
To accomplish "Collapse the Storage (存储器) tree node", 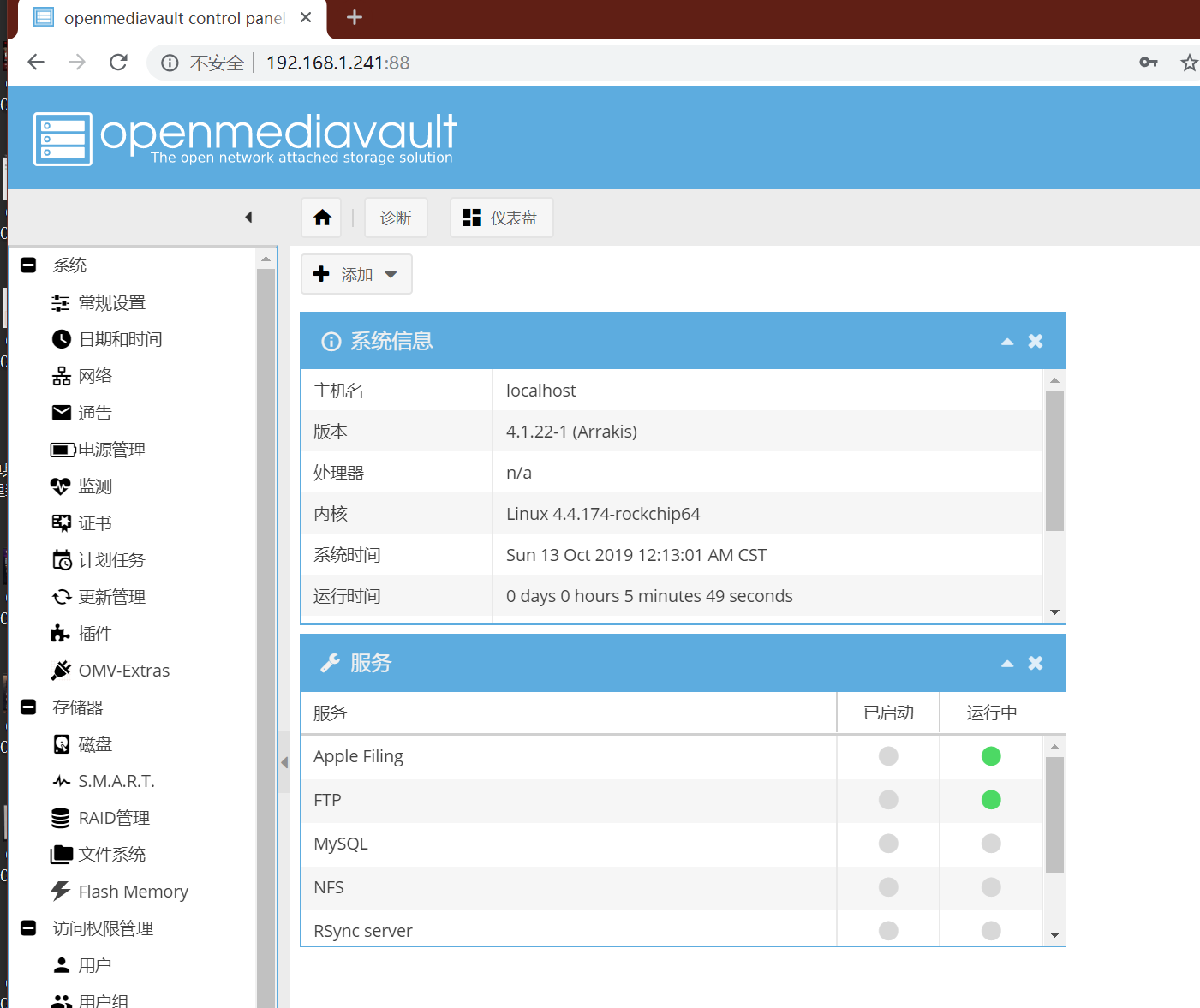I will (x=28, y=707).
